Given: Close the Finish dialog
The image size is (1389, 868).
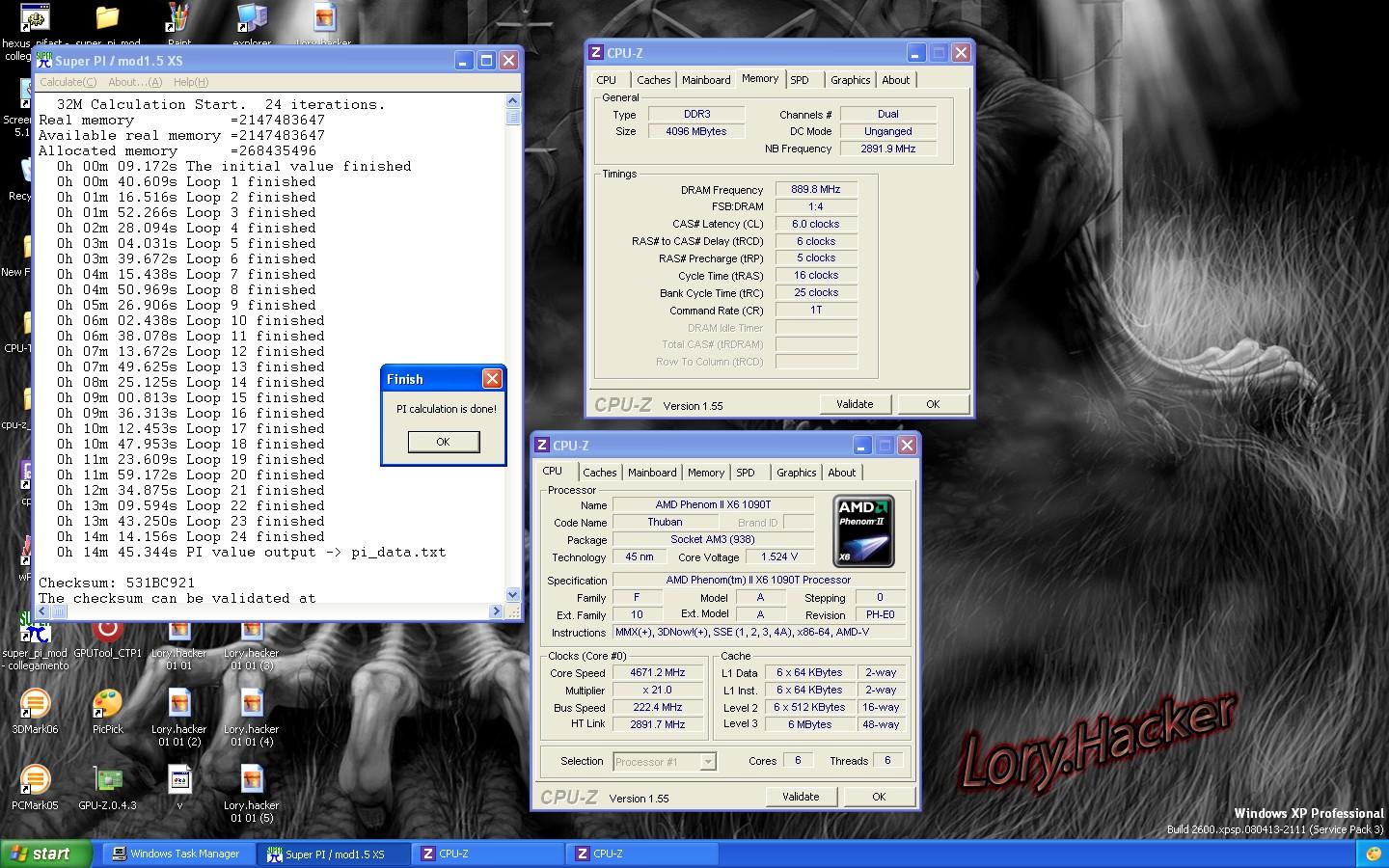Looking at the screenshot, I should [492, 379].
